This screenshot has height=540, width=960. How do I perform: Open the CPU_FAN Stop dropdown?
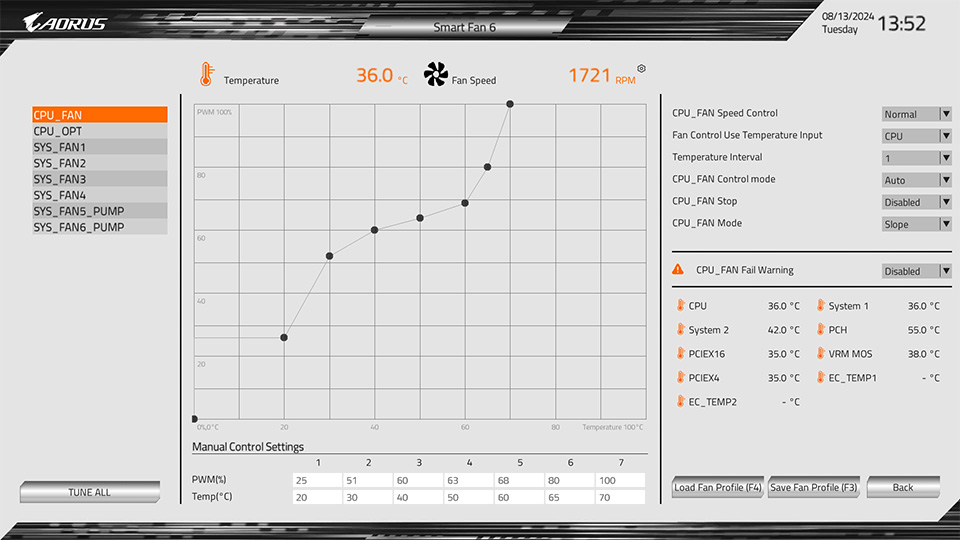click(916, 202)
